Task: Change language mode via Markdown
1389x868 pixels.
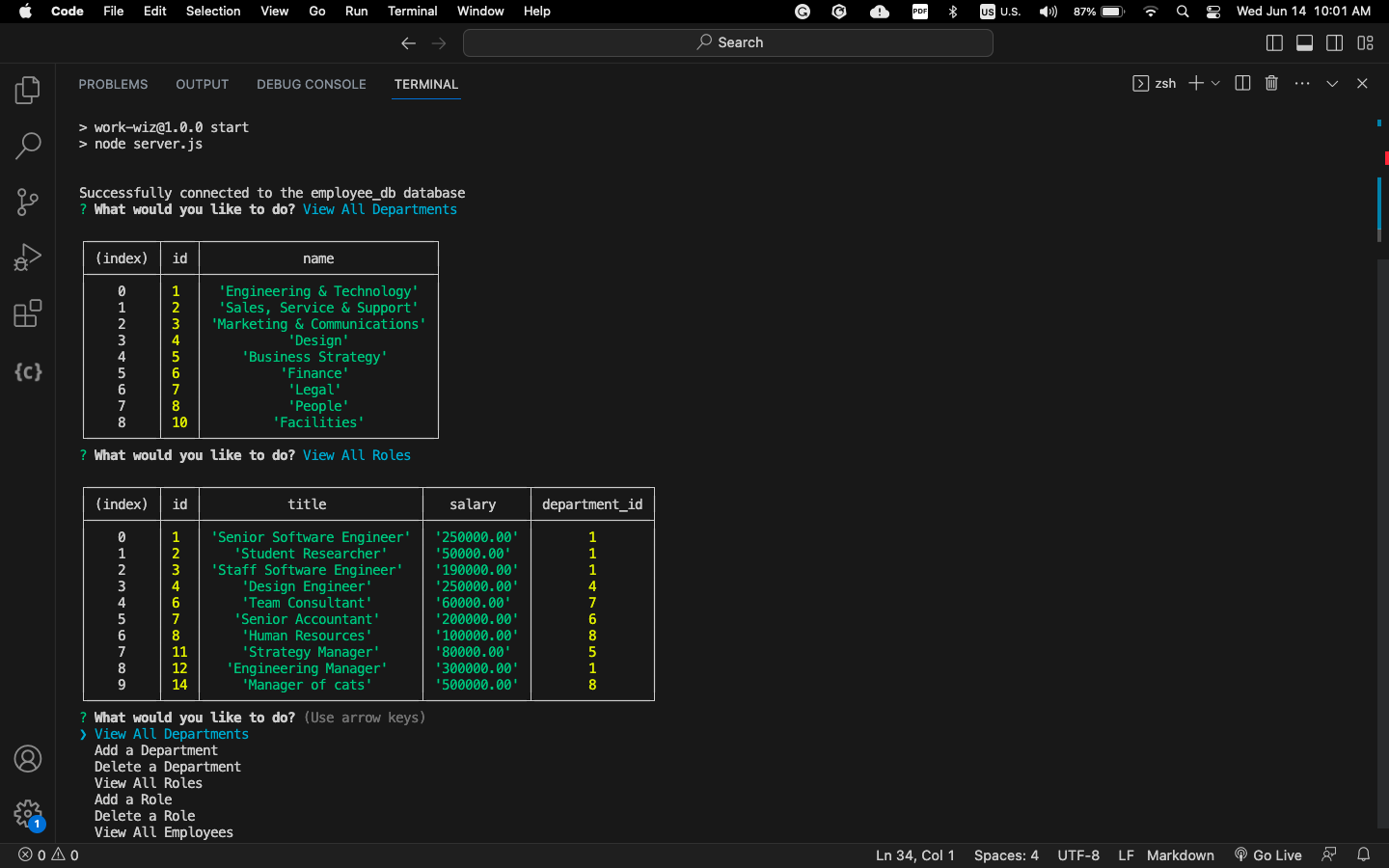Action: click(1181, 855)
